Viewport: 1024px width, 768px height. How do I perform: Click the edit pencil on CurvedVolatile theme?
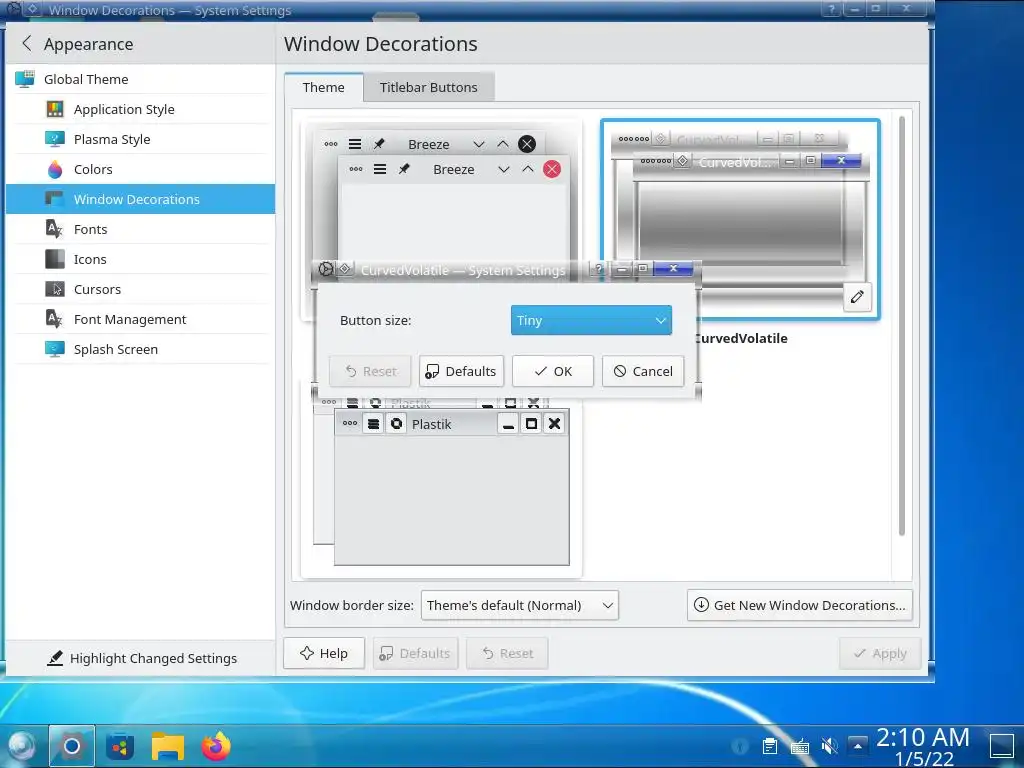point(857,297)
